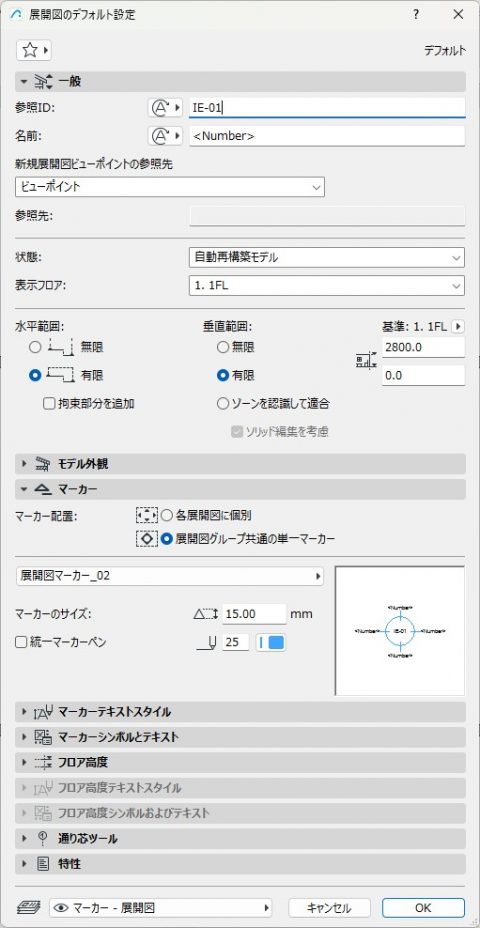Click the pen number 25 field

pyautogui.click(x=236, y=643)
